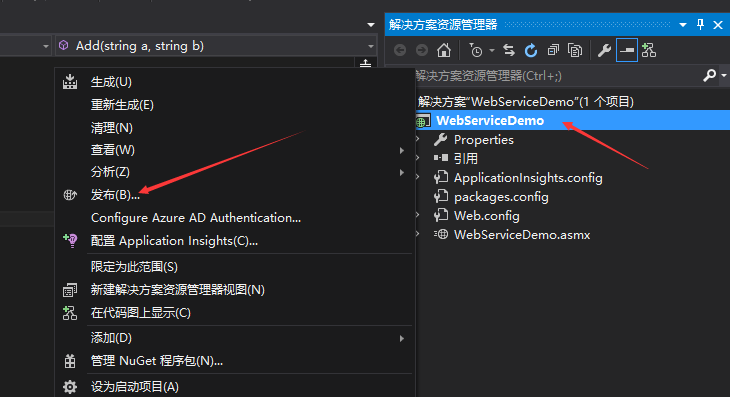730x397 pixels.
Task: Click the web project icon beside WebServiceDemo
Action: 423,121
